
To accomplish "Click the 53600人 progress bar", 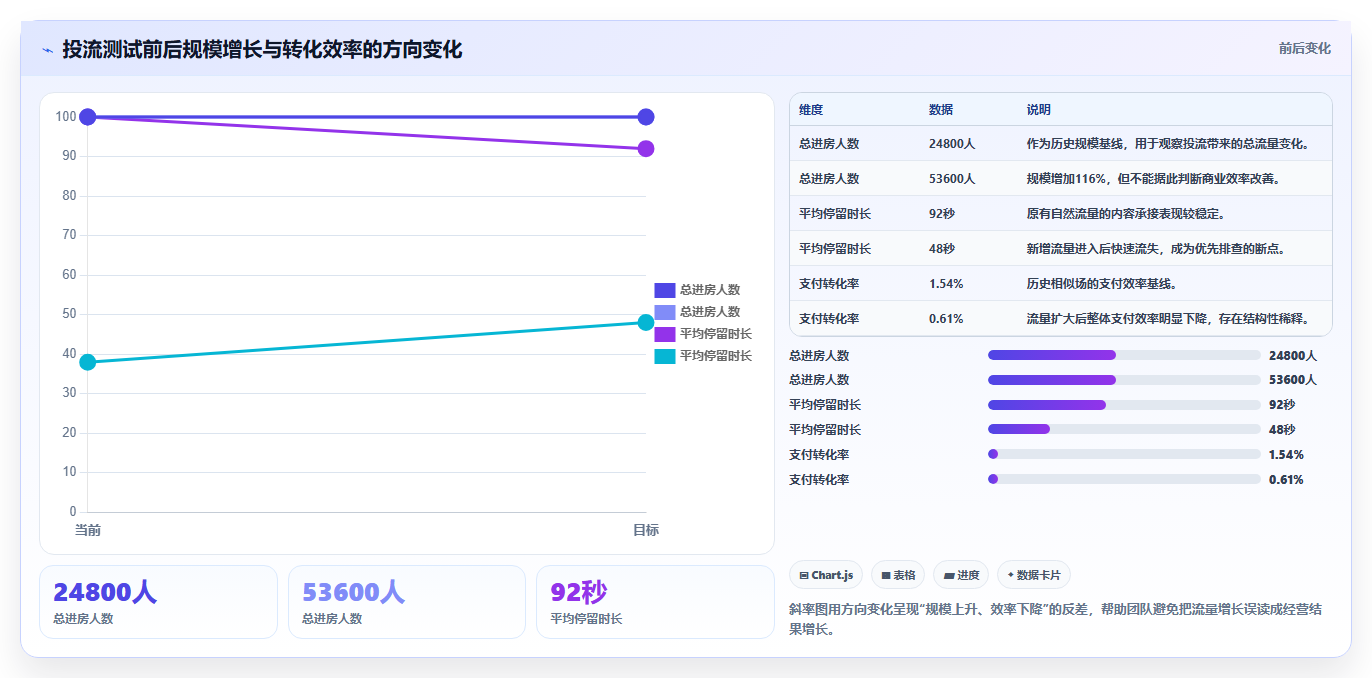I will [x=1124, y=380].
